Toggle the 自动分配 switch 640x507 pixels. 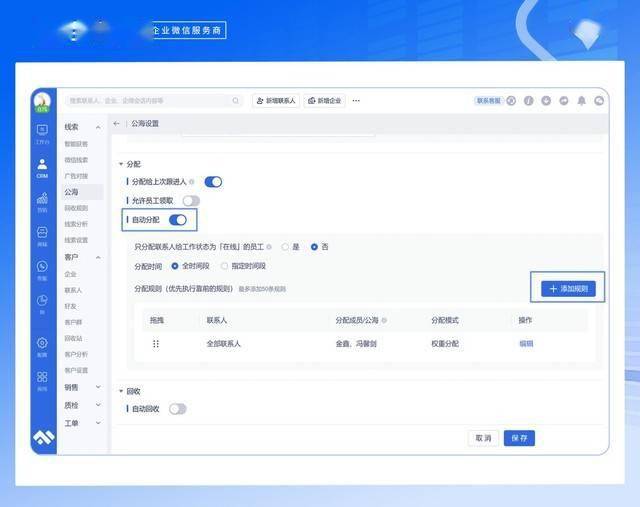coord(178,220)
